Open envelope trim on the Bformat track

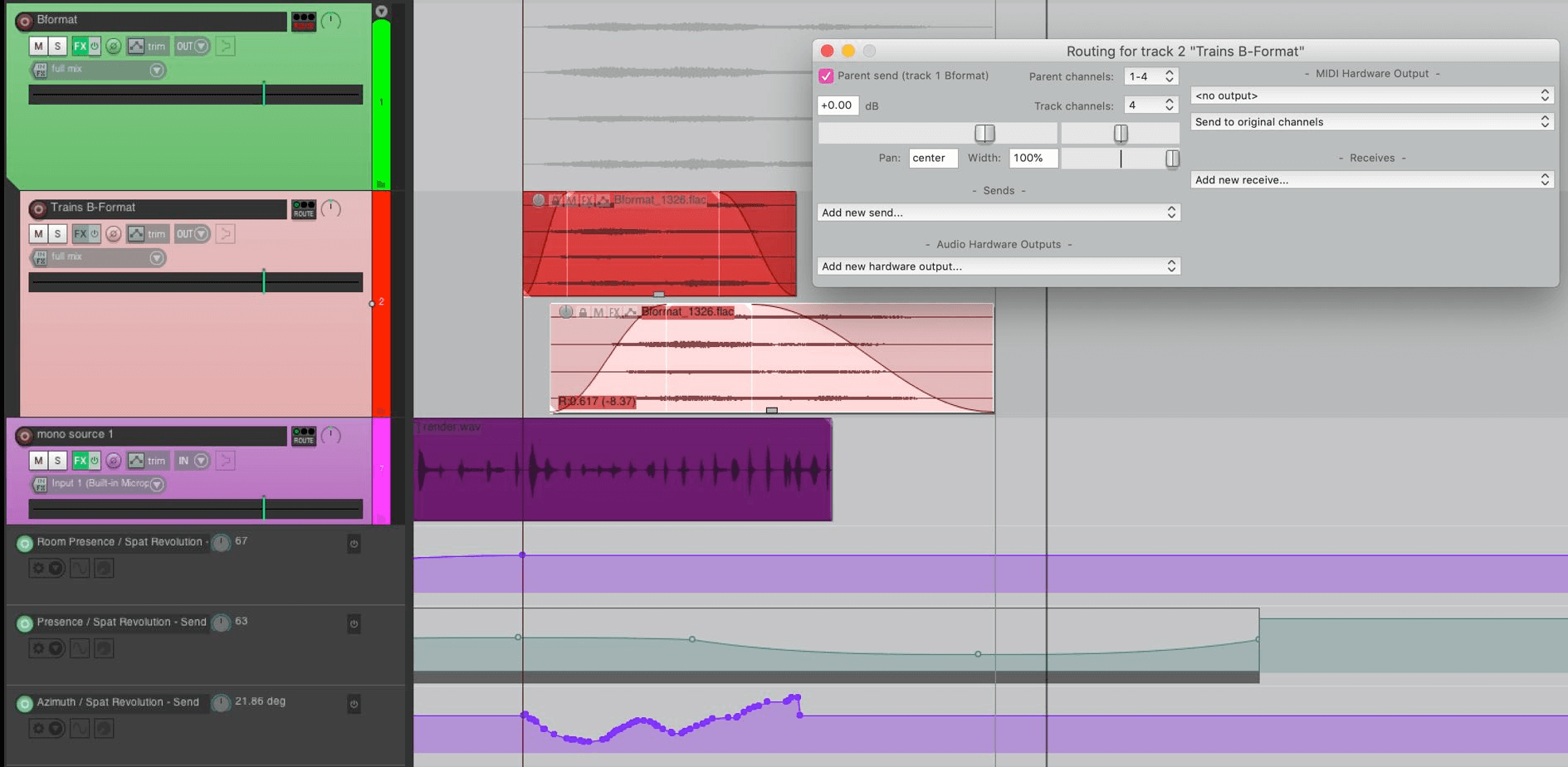tap(147, 46)
